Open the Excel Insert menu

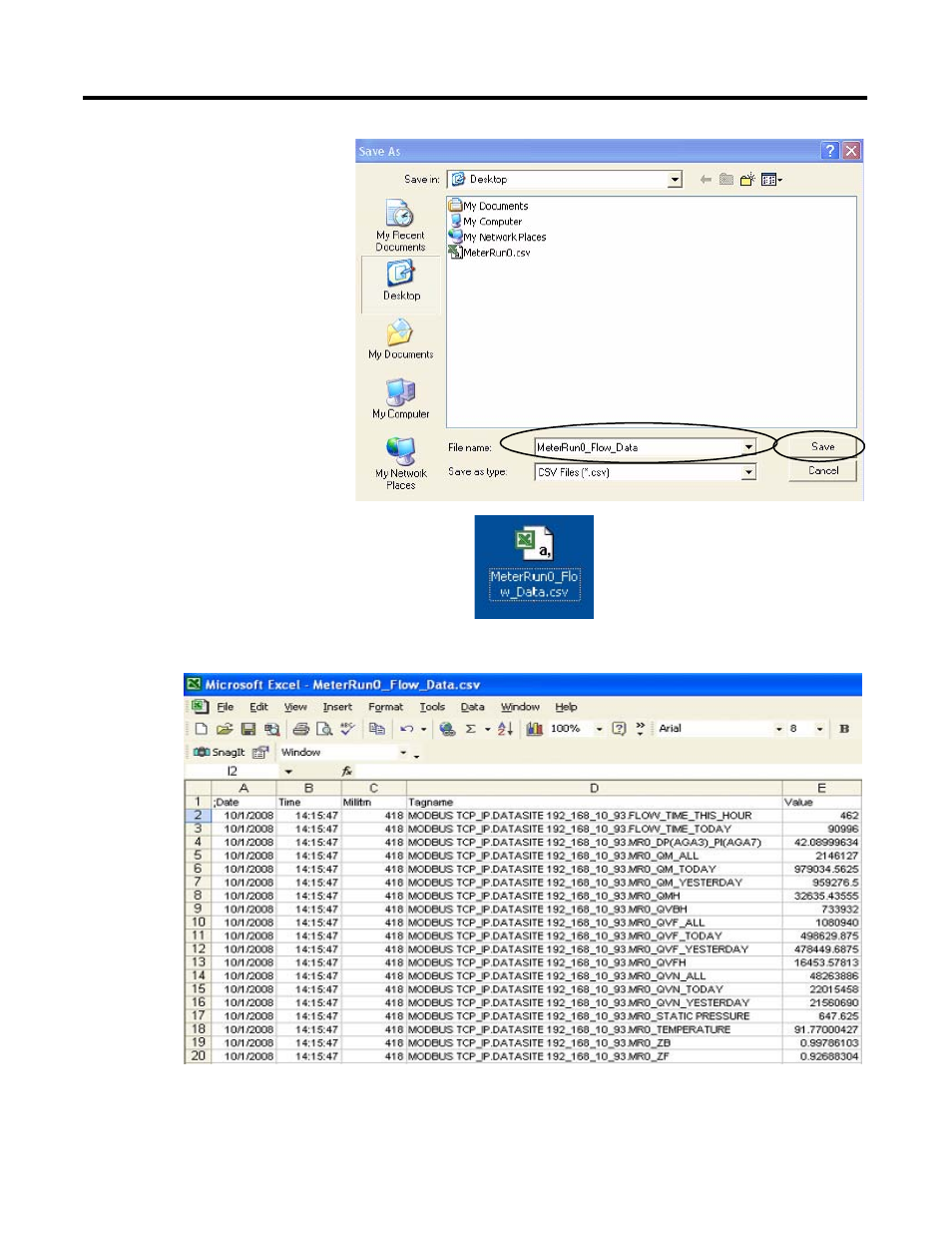[x=337, y=707]
